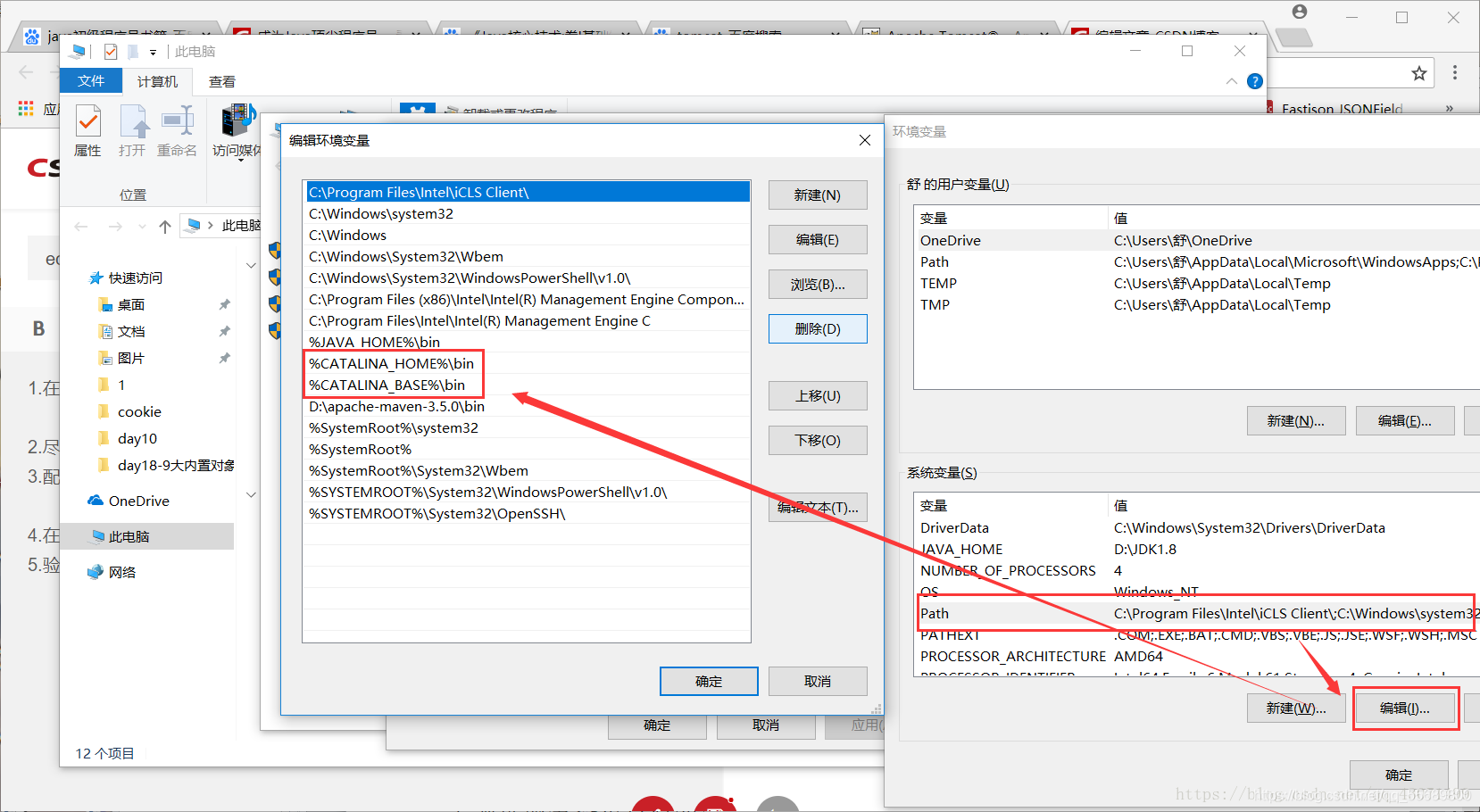Screen dimensions: 1480x812
Task: Select the NUMBER_OF_PROCESSORS variable row
Action: 1198,570
